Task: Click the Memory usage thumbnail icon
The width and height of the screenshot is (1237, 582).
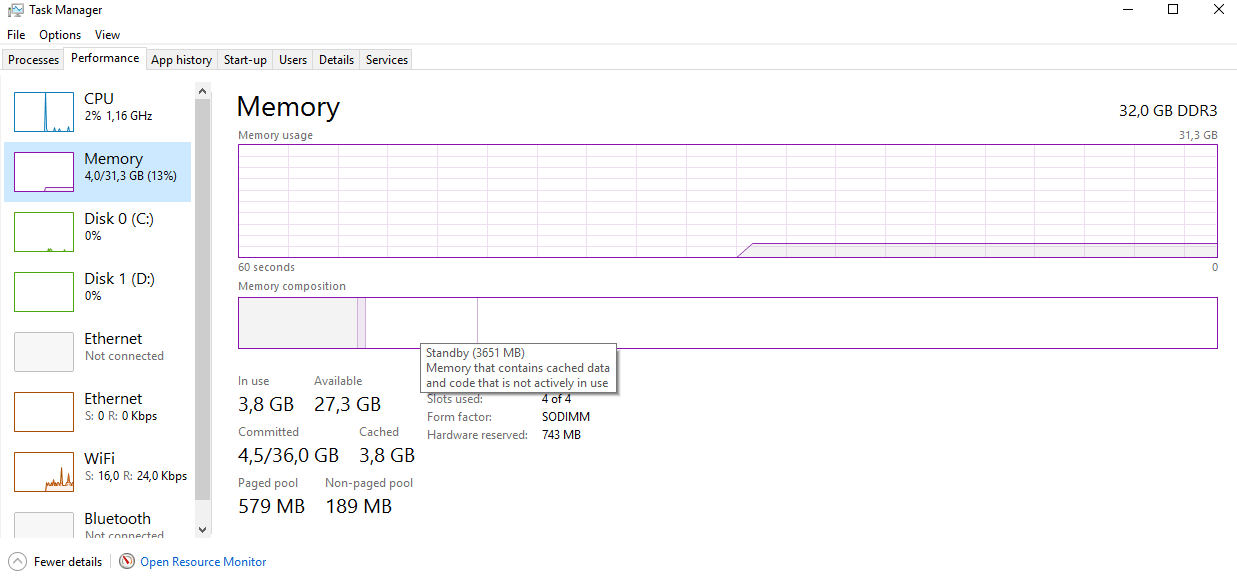Action: [44, 172]
